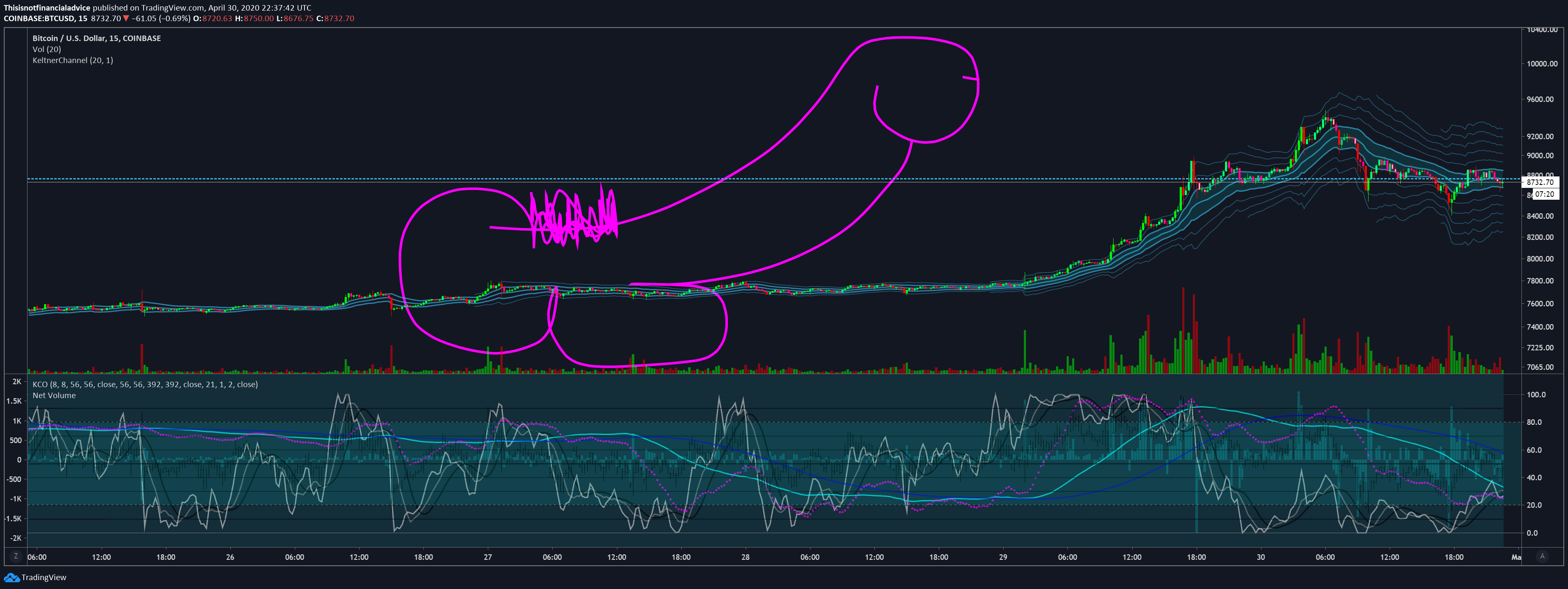Click the 100.0 oscillator scale label
Image resolution: width=1568 pixels, height=589 pixels.
tap(1536, 395)
